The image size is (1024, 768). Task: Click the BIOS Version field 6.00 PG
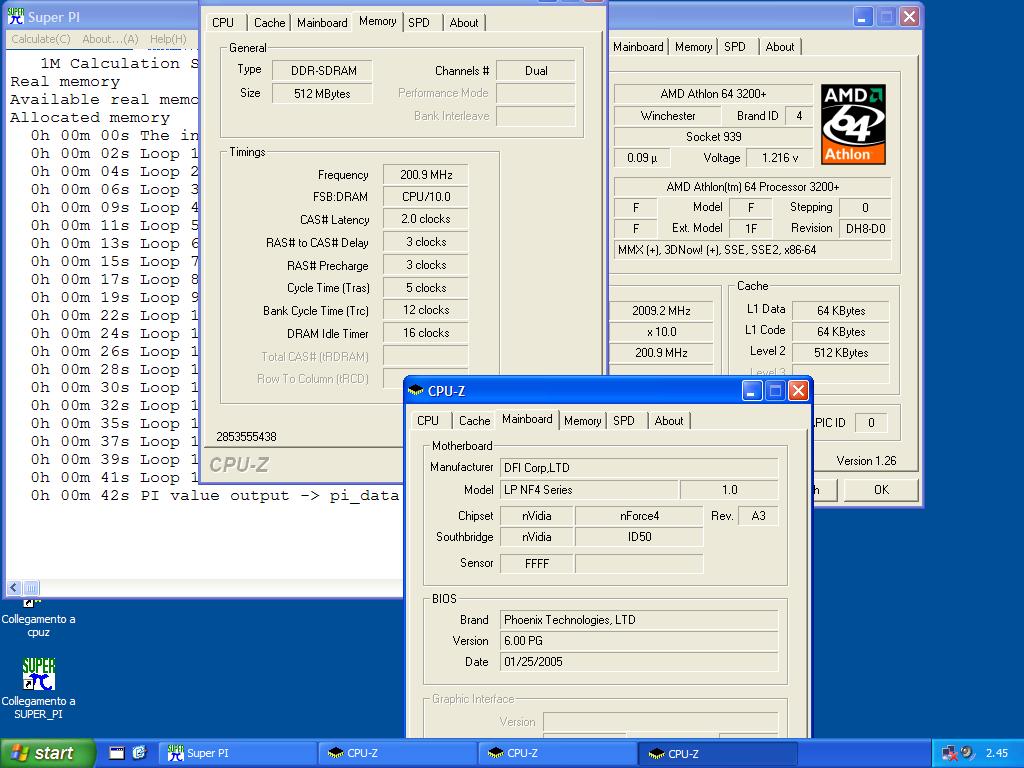(x=639, y=641)
